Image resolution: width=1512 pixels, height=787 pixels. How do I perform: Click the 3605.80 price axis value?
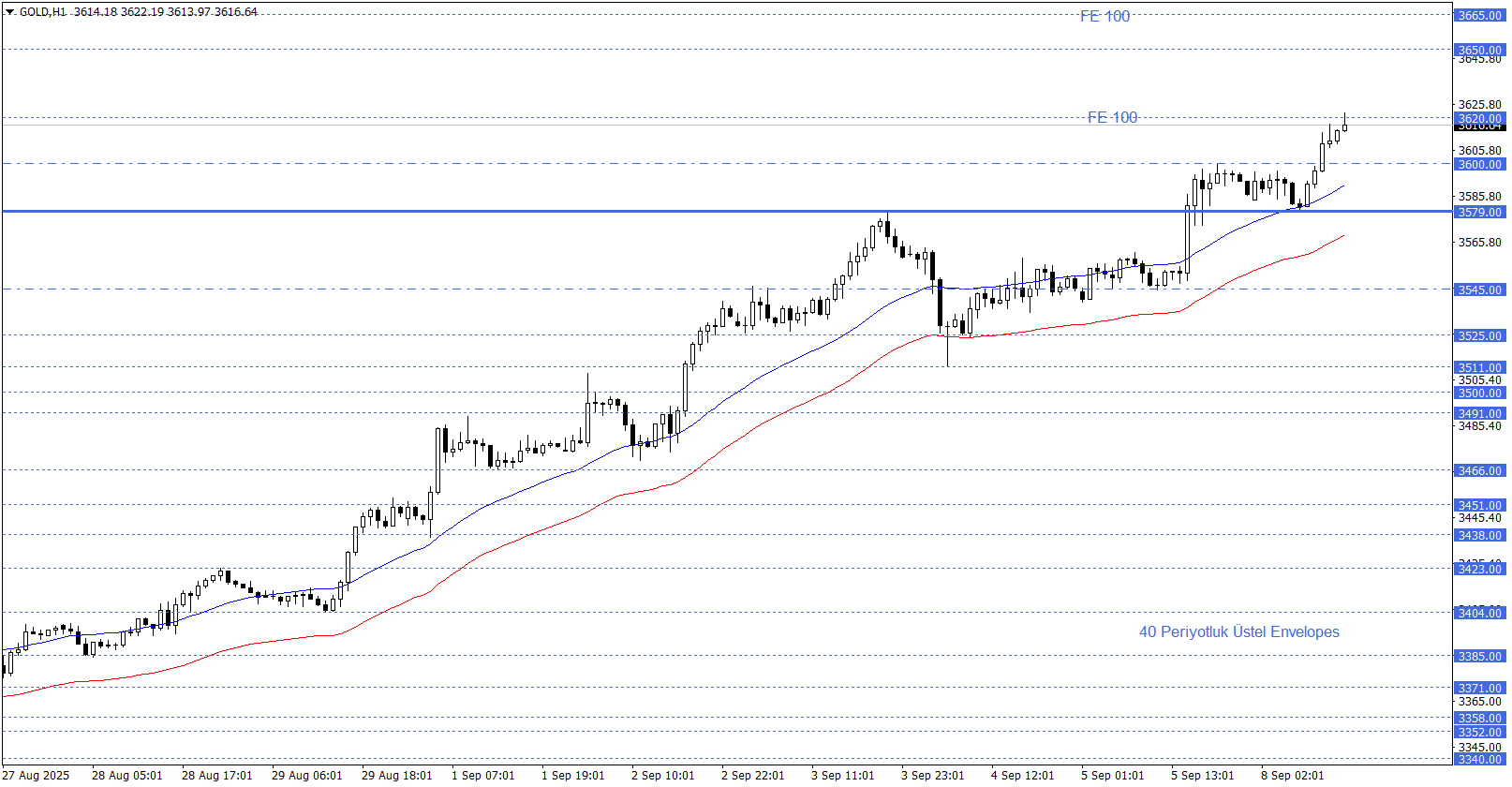[x=1479, y=150]
